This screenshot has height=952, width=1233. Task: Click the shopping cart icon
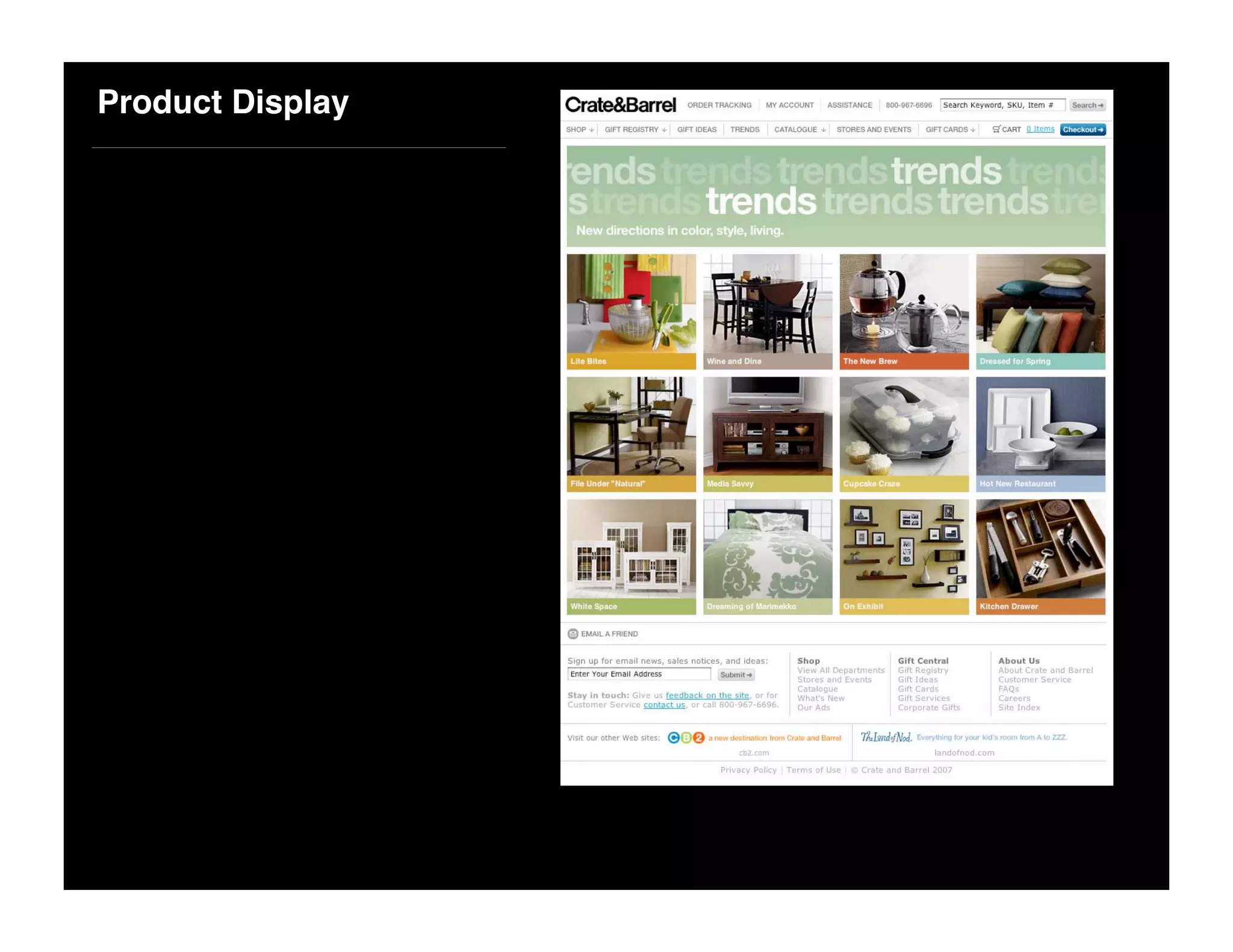click(996, 129)
